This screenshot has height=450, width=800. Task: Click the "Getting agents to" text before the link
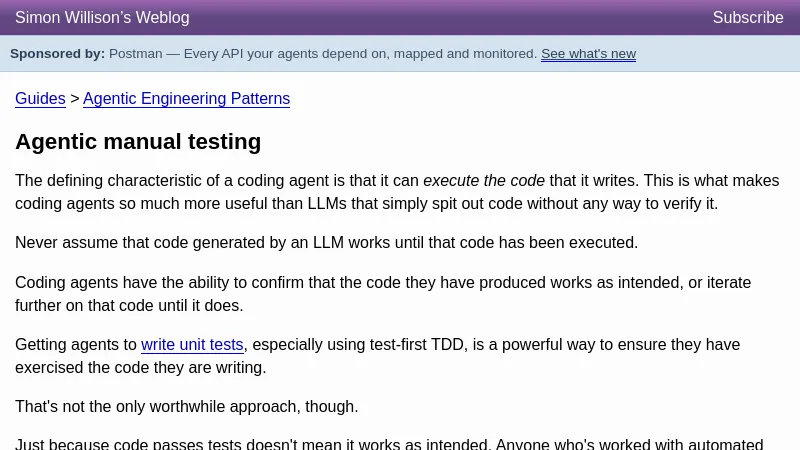tap(76, 345)
